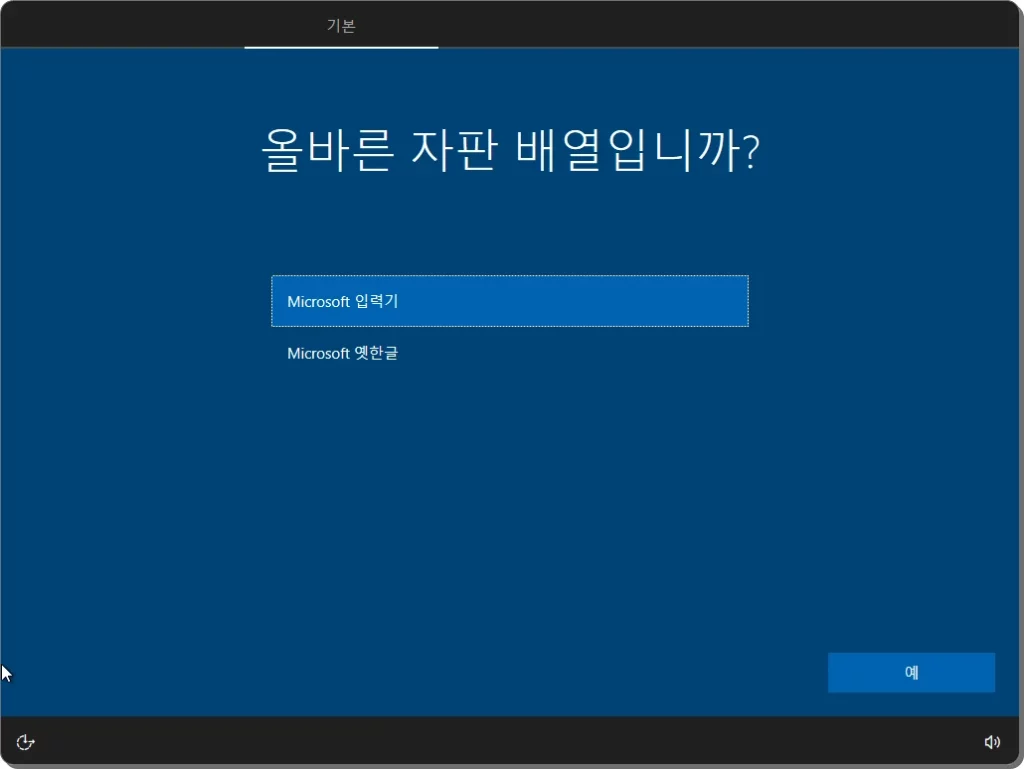1024x769 pixels.
Task: Choose Microsoft 옛한글 from the layout list
Action: (509, 353)
